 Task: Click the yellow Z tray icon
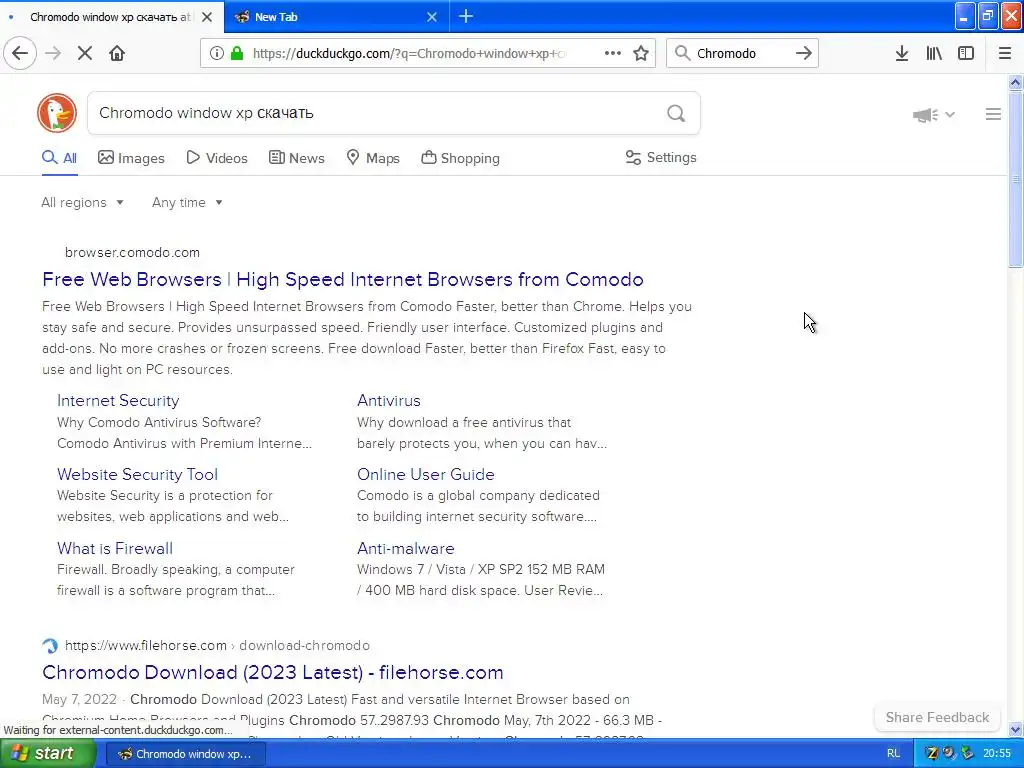point(932,754)
